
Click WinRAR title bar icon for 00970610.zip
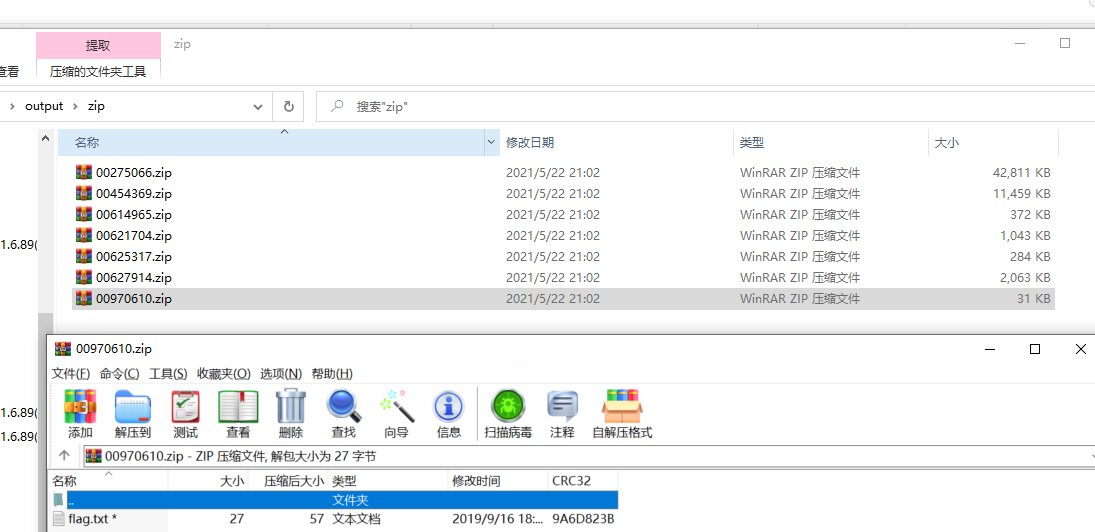63,348
